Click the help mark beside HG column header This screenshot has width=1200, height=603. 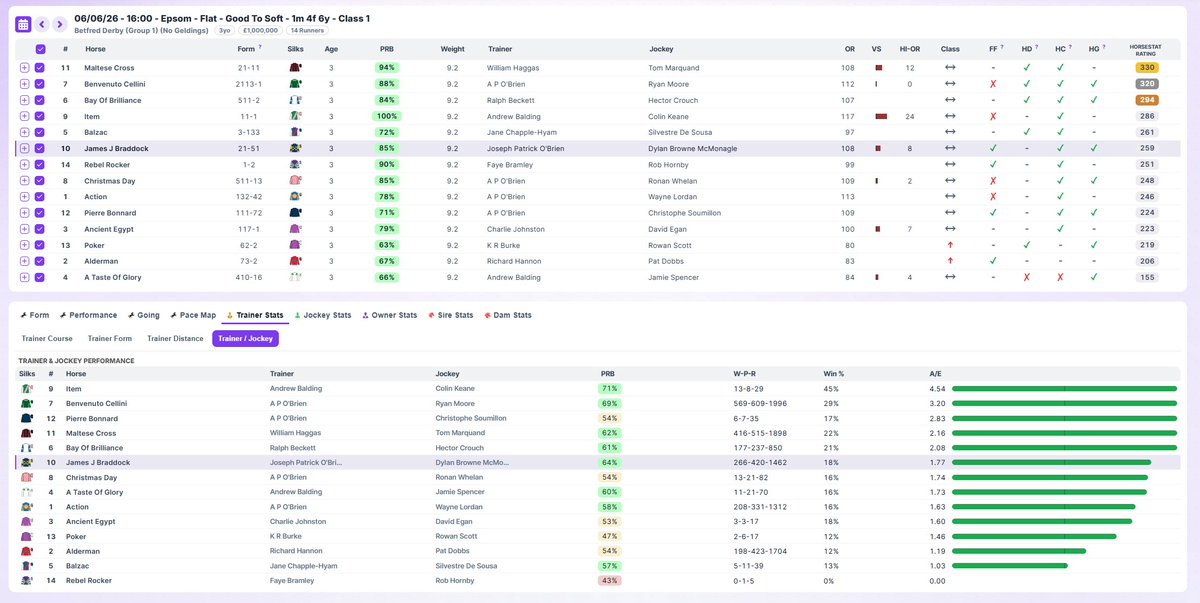coord(1106,47)
